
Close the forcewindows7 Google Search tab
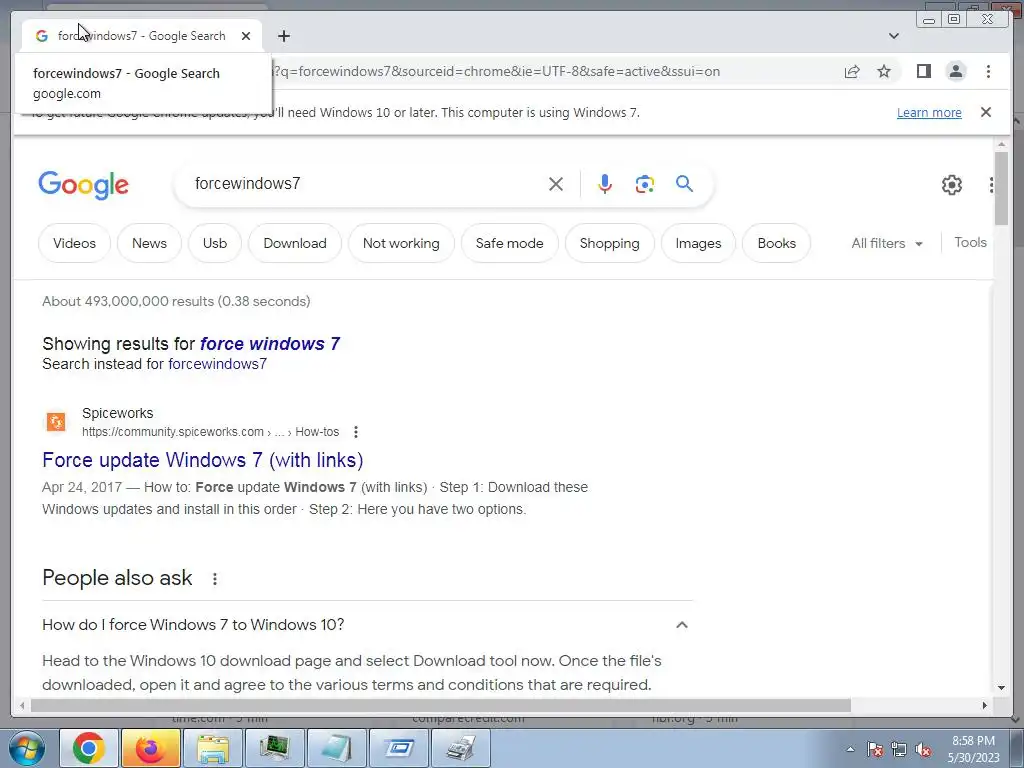pos(246,36)
